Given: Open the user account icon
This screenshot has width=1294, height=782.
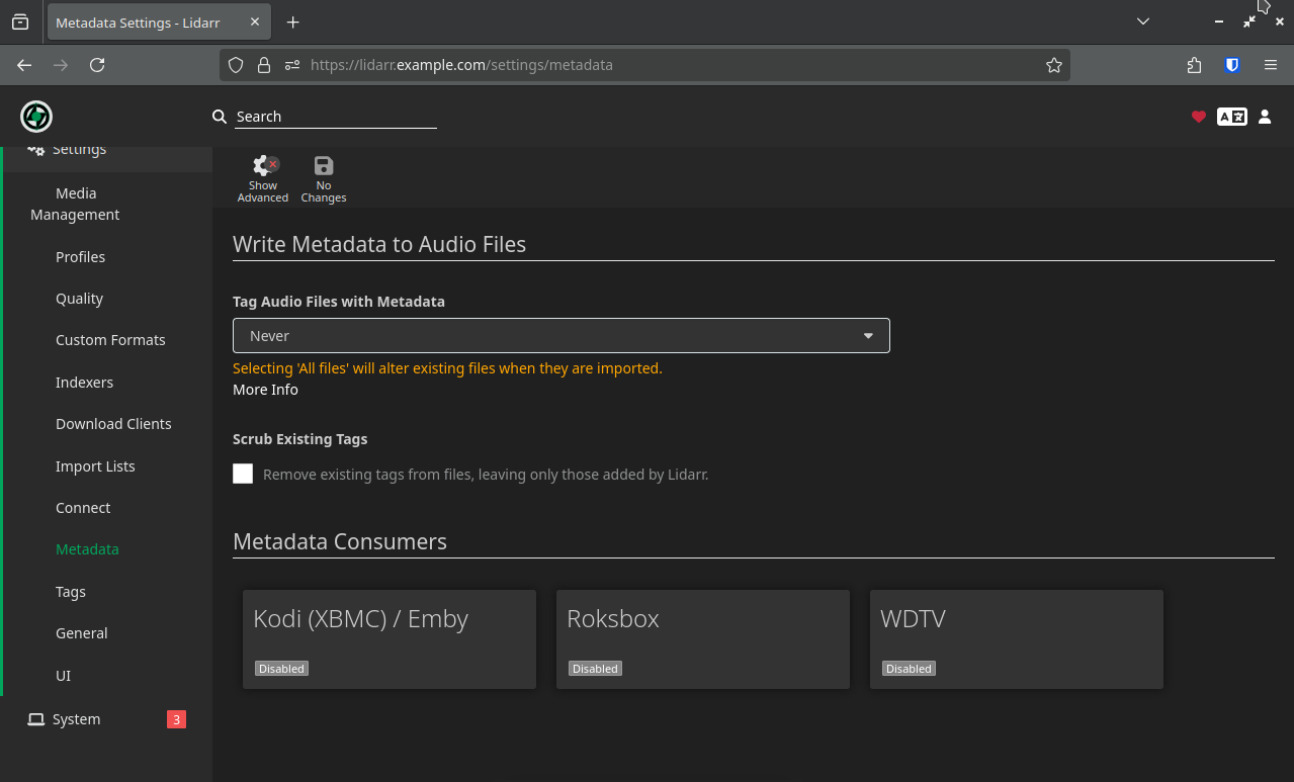Looking at the screenshot, I should click(x=1264, y=117).
